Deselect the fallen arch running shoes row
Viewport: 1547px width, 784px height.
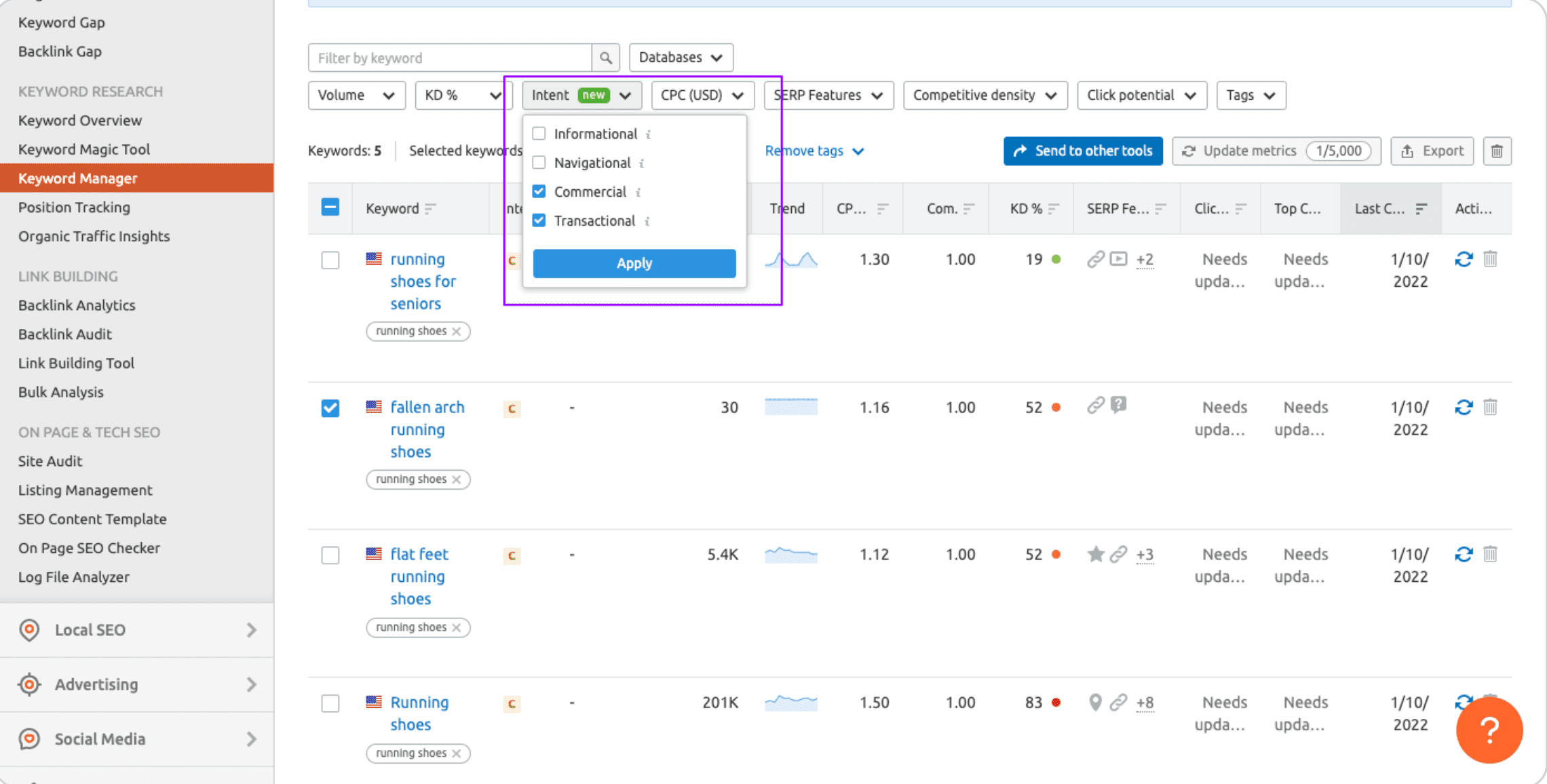(330, 408)
